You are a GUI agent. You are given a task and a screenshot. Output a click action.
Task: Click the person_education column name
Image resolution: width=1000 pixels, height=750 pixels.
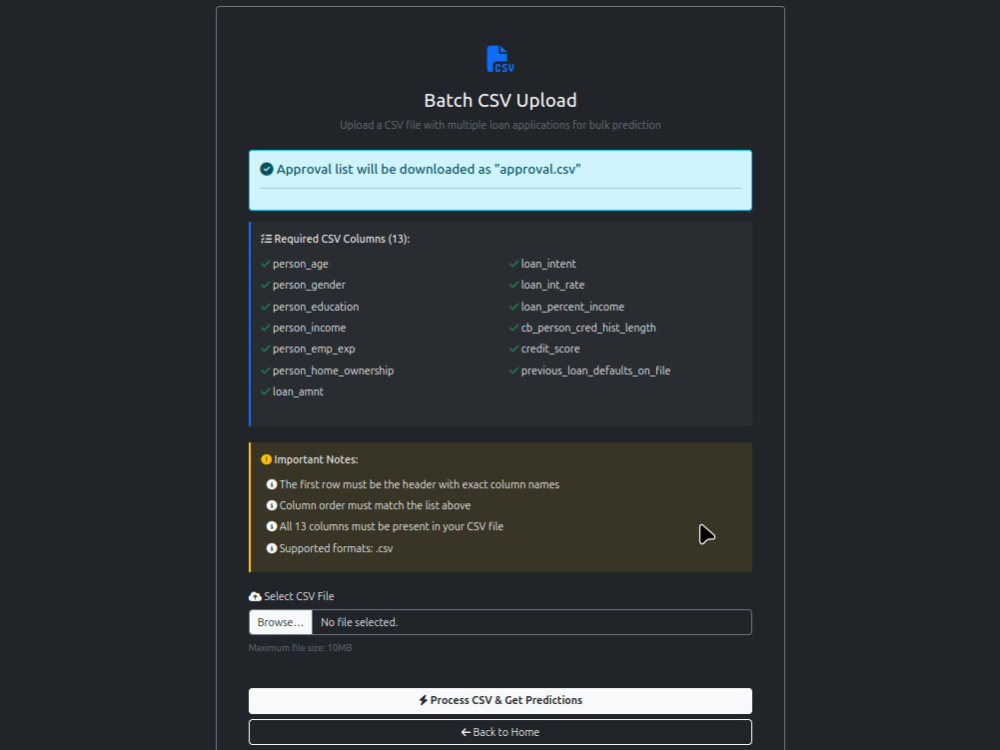(x=316, y=307)
